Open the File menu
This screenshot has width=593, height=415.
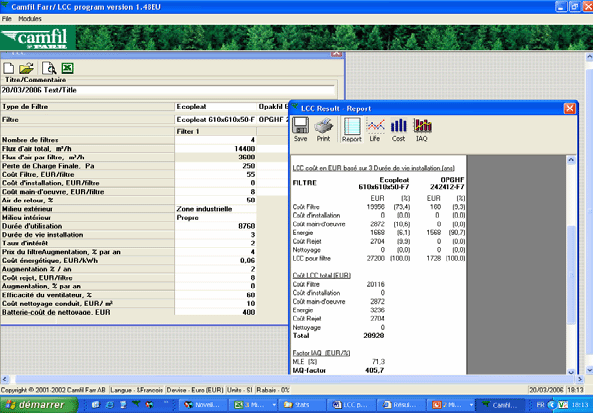(6, 19)
